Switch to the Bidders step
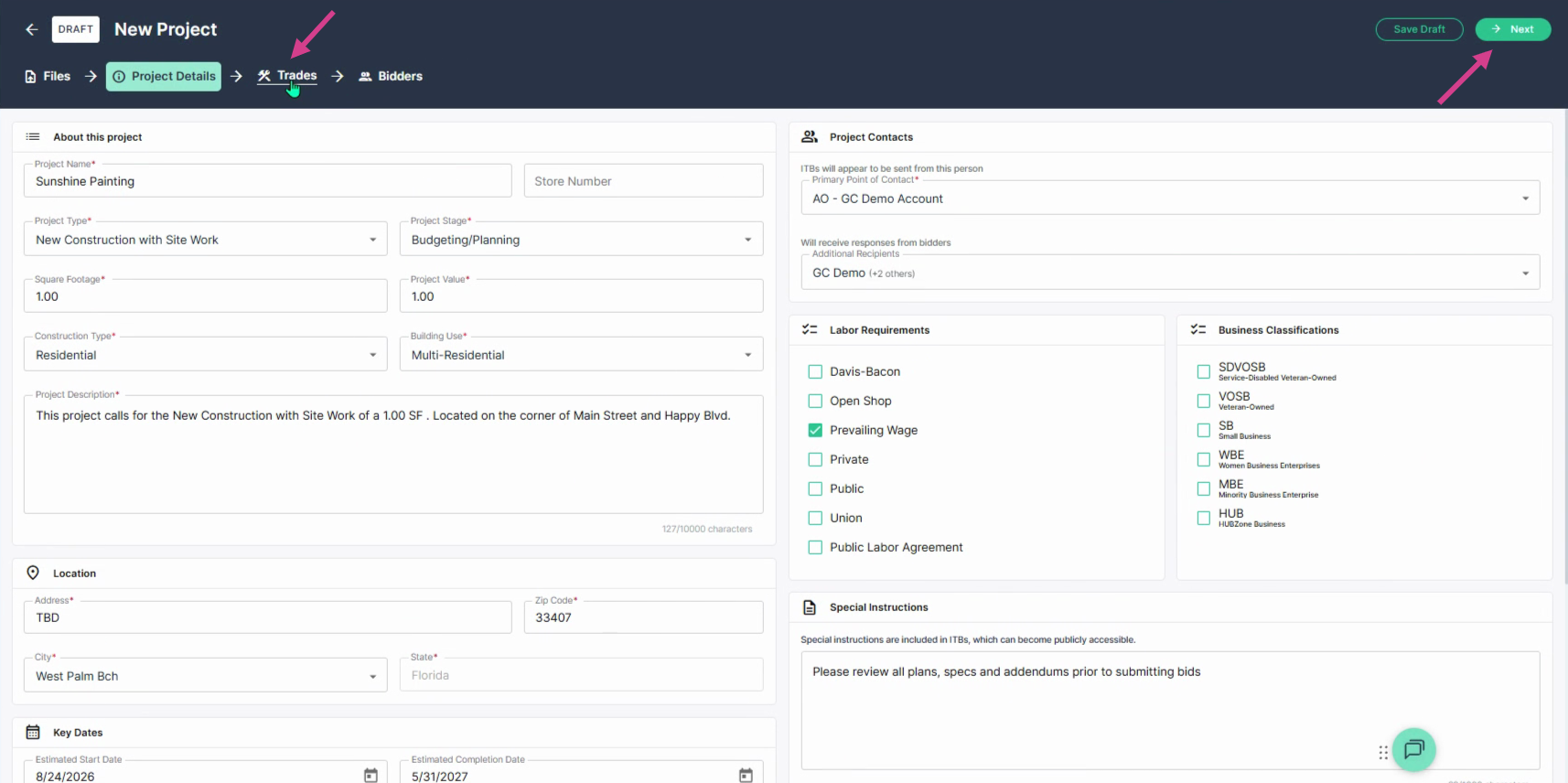This screenshot has width=1568, height=783. (x=391, y=77)
